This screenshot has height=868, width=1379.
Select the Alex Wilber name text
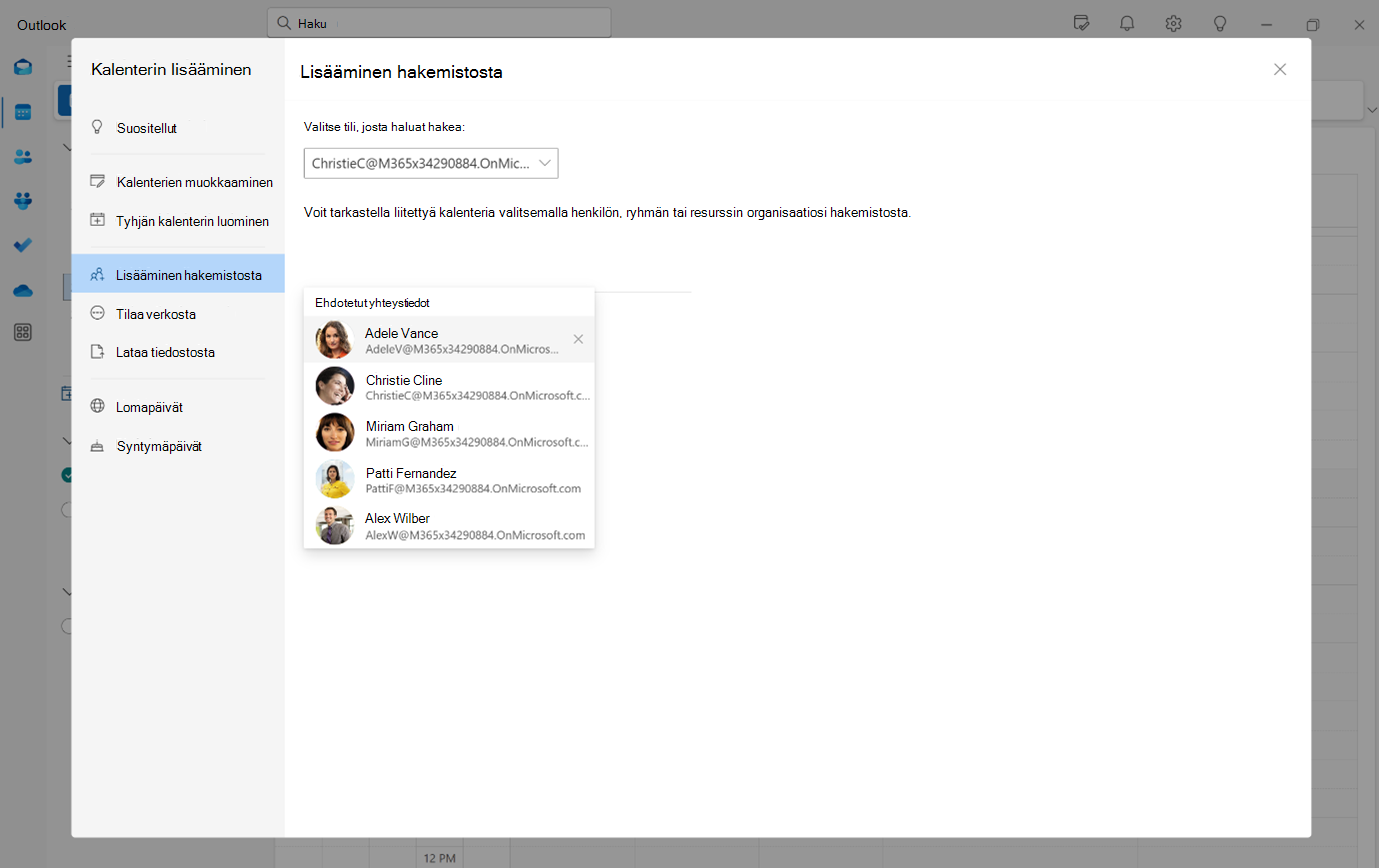click(397, 518)
